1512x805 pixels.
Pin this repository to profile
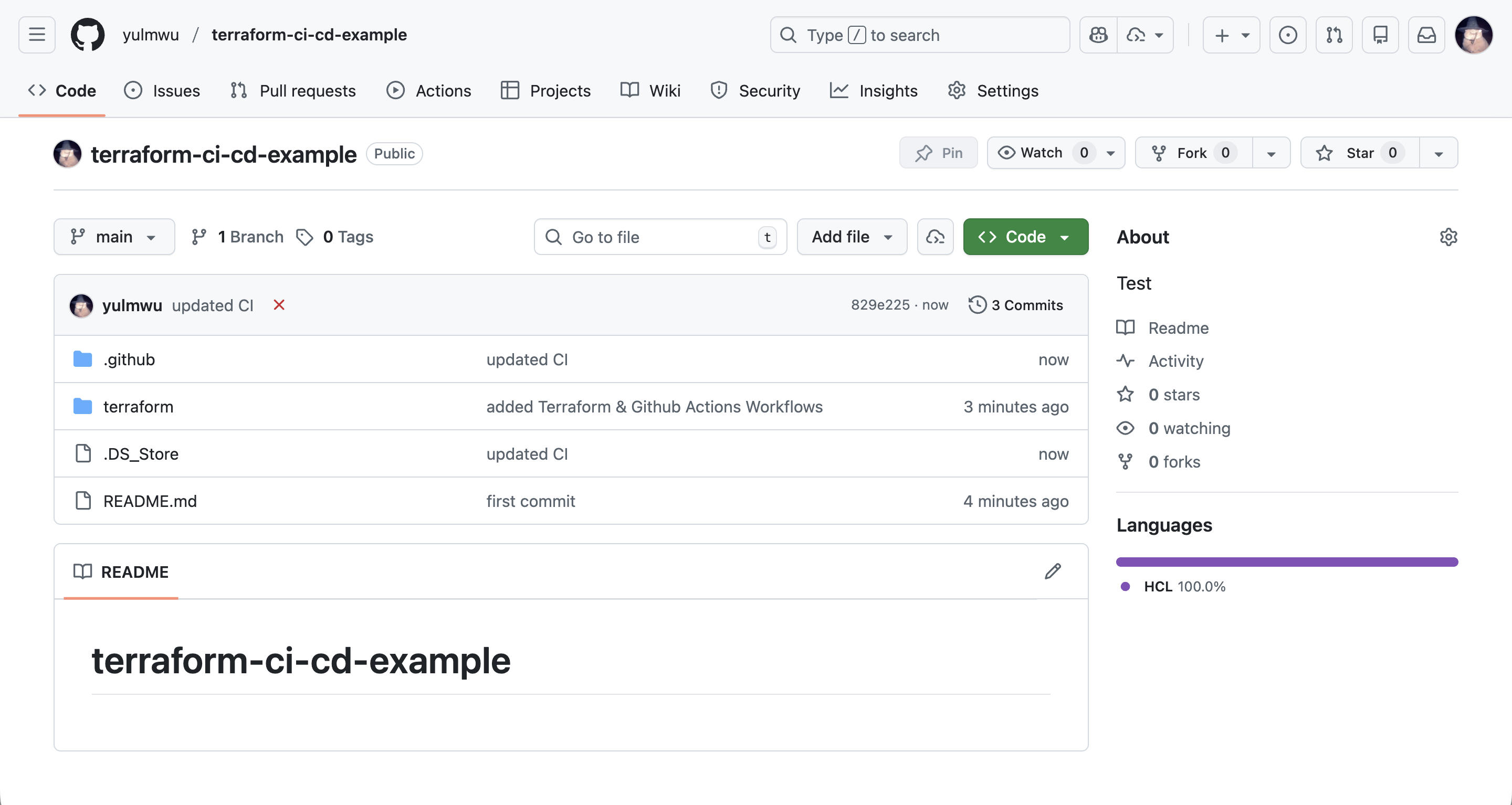pos(939,153)
